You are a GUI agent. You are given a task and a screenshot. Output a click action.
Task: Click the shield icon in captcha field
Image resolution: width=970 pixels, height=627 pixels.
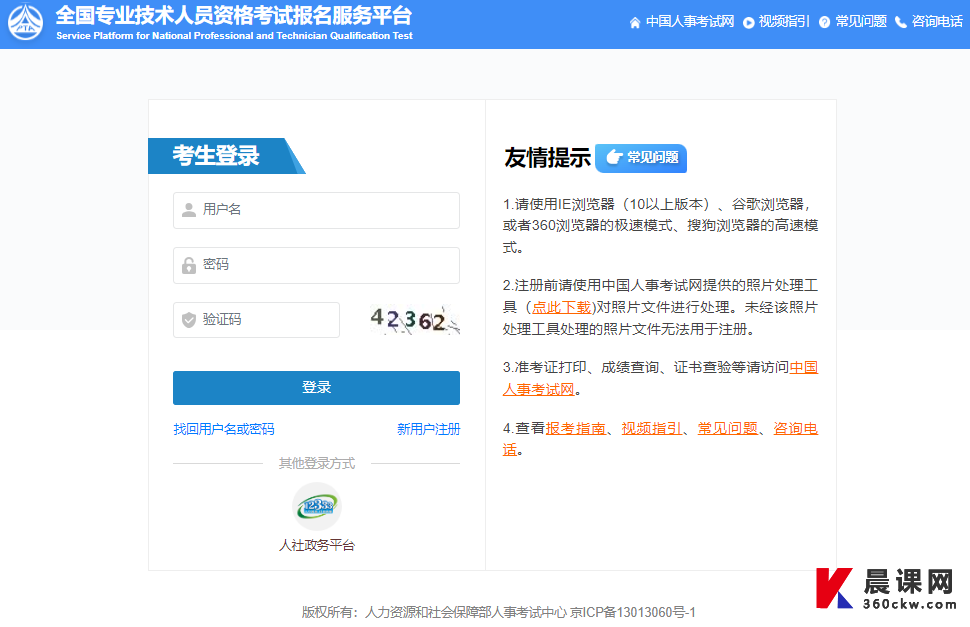coord(189,320)
